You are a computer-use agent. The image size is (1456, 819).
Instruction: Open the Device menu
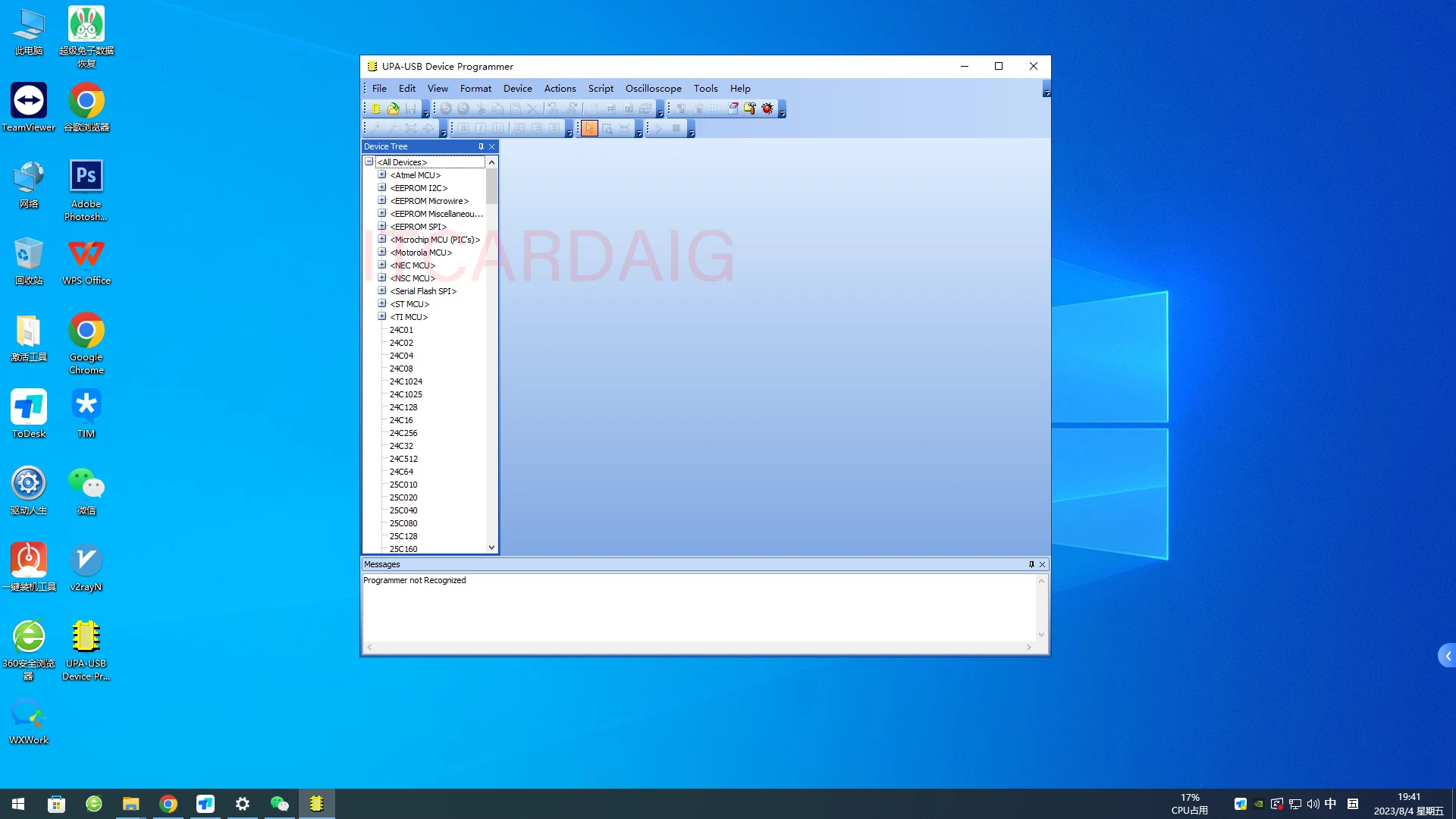coord(518,89)
